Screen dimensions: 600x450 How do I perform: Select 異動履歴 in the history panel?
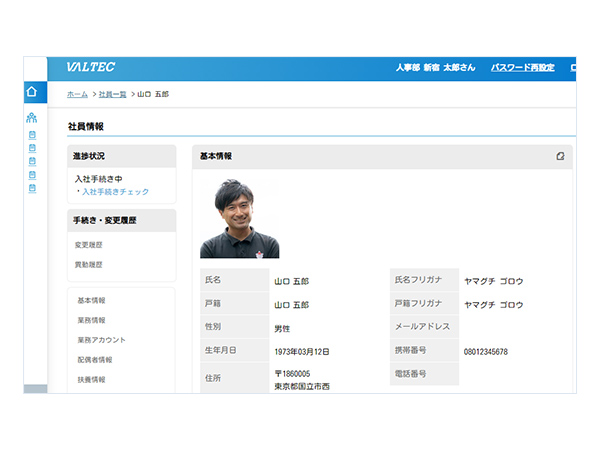point(89,265)
